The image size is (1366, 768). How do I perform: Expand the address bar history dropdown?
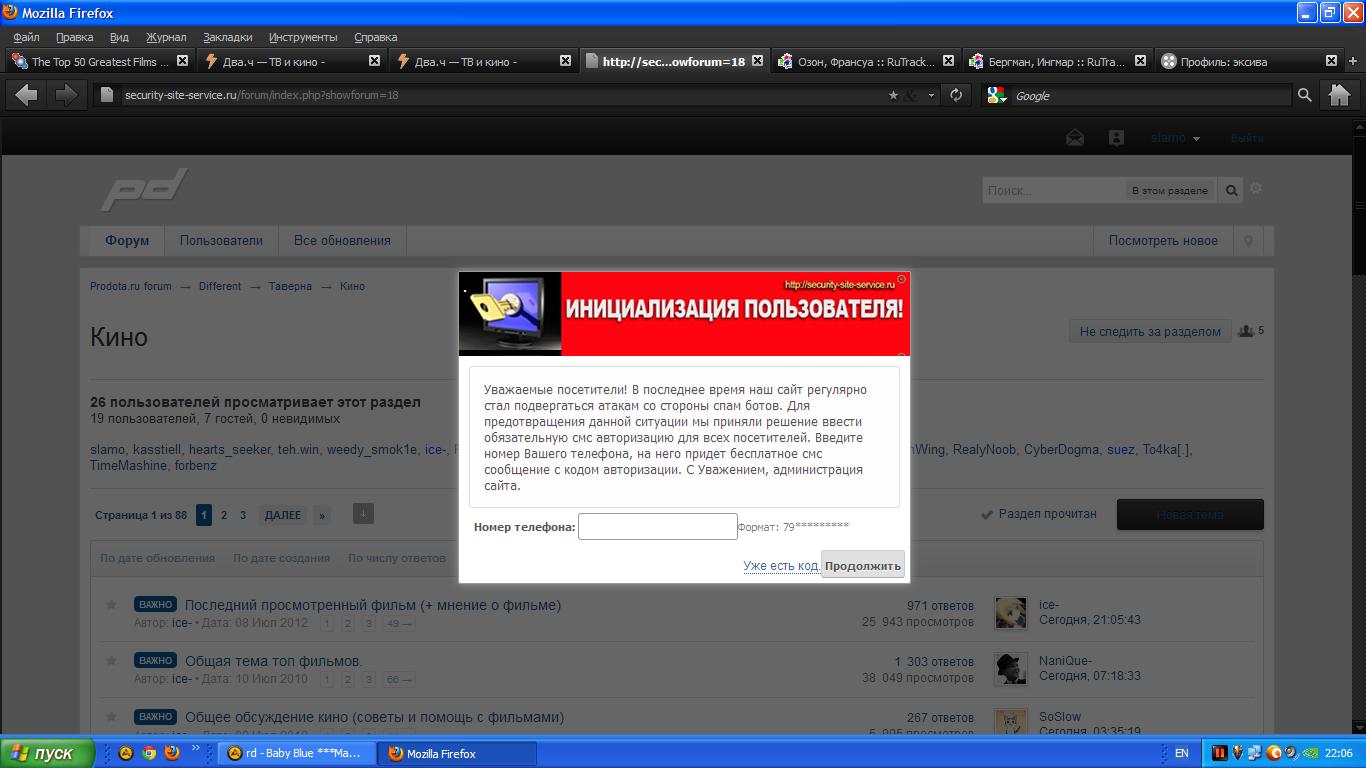(x=932, y=96)
